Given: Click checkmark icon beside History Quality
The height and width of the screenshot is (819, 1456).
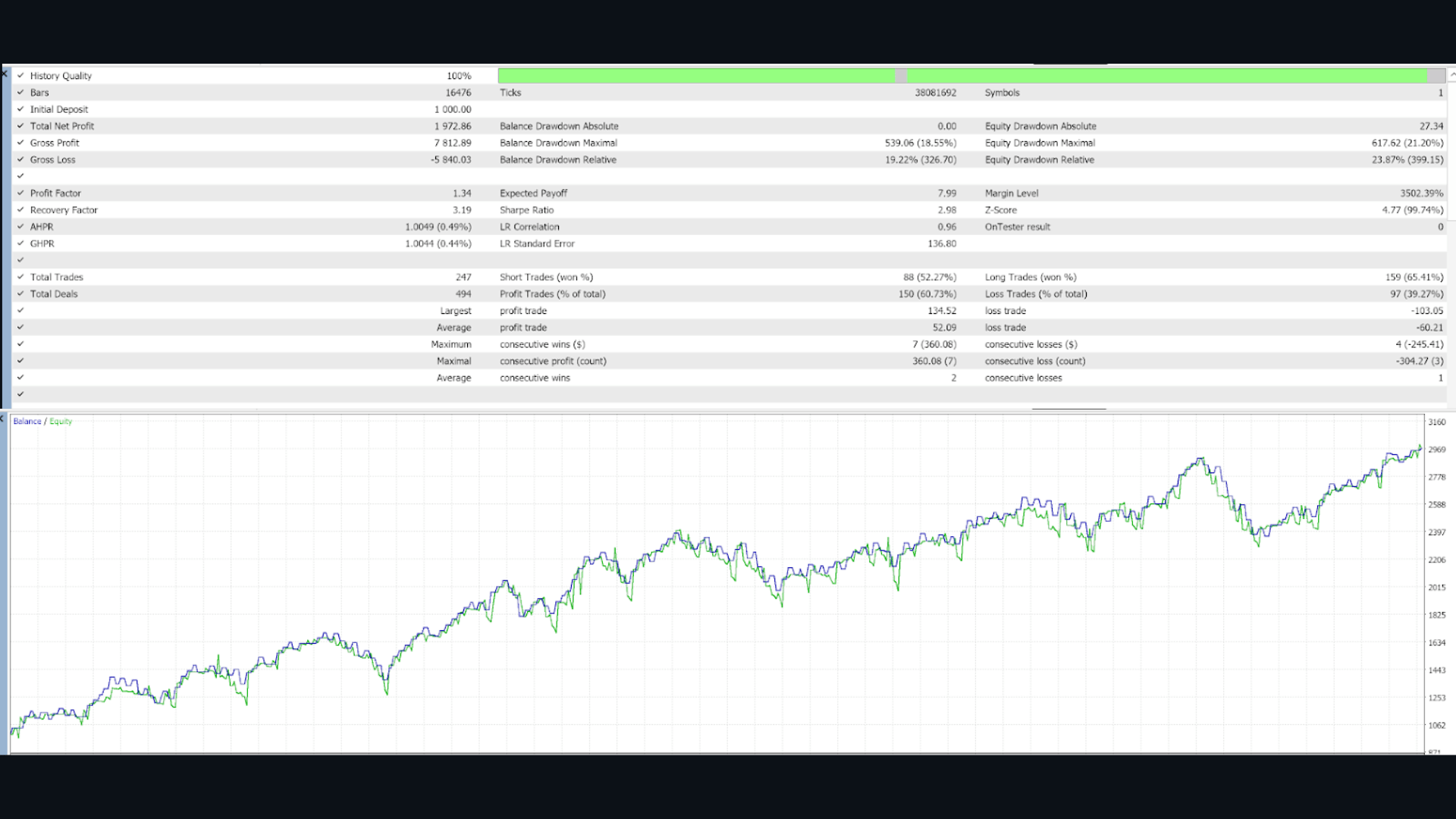Looking at the screenshot, I should pos(20,76).
